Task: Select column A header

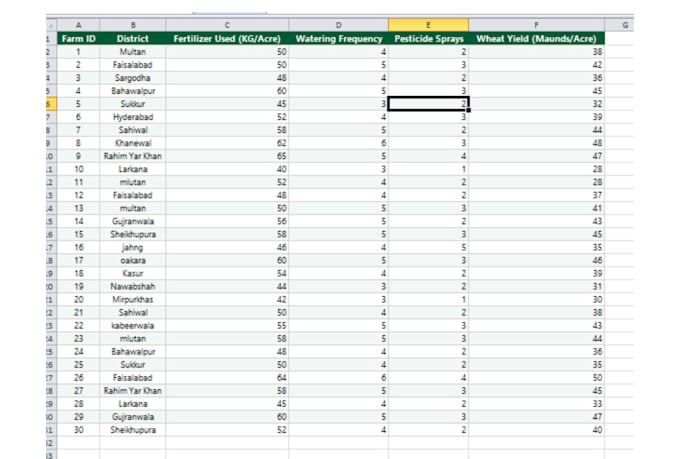Action: click(78, 25)
